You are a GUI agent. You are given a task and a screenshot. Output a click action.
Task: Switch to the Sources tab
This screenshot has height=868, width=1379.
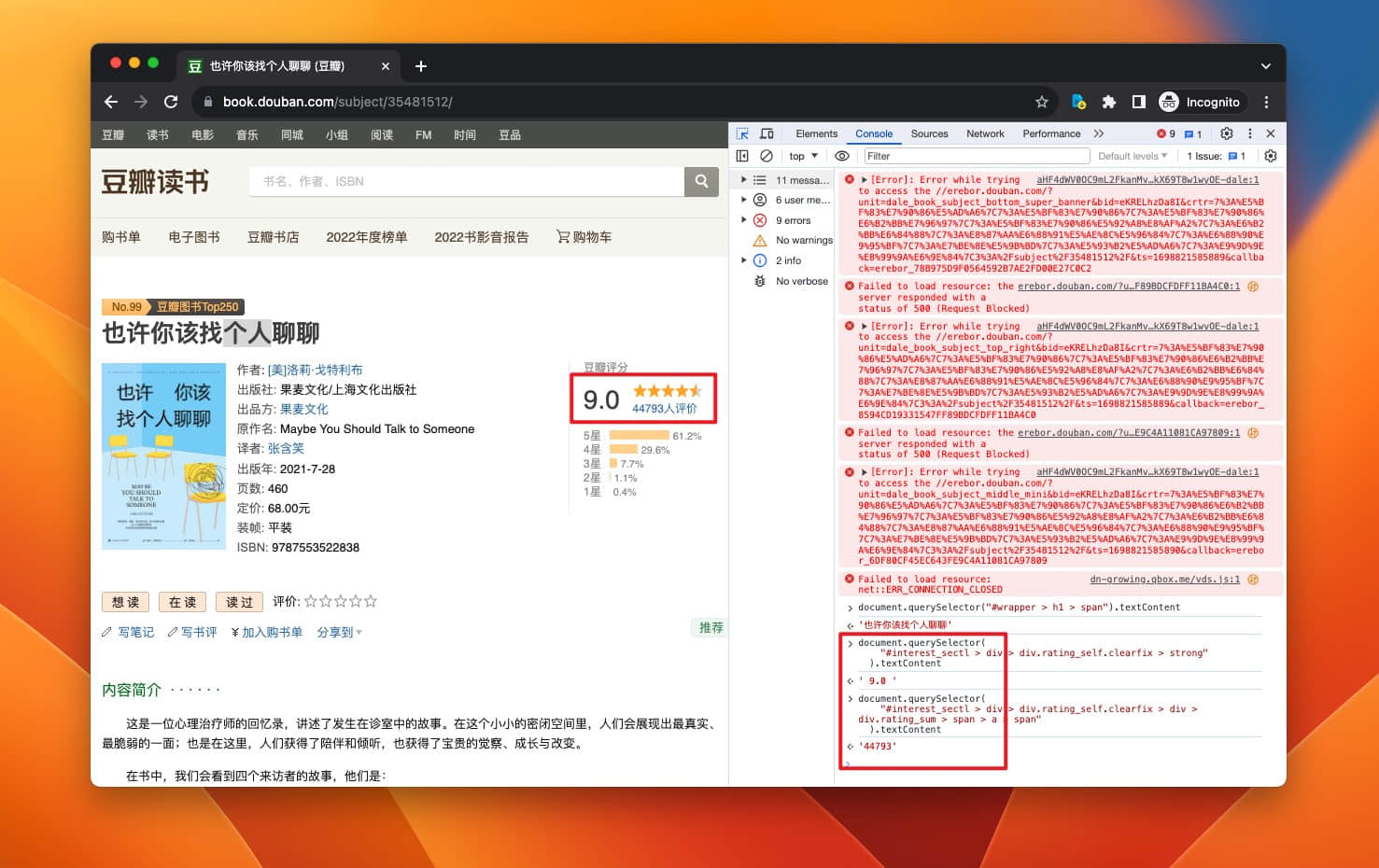tap(929, 133)
